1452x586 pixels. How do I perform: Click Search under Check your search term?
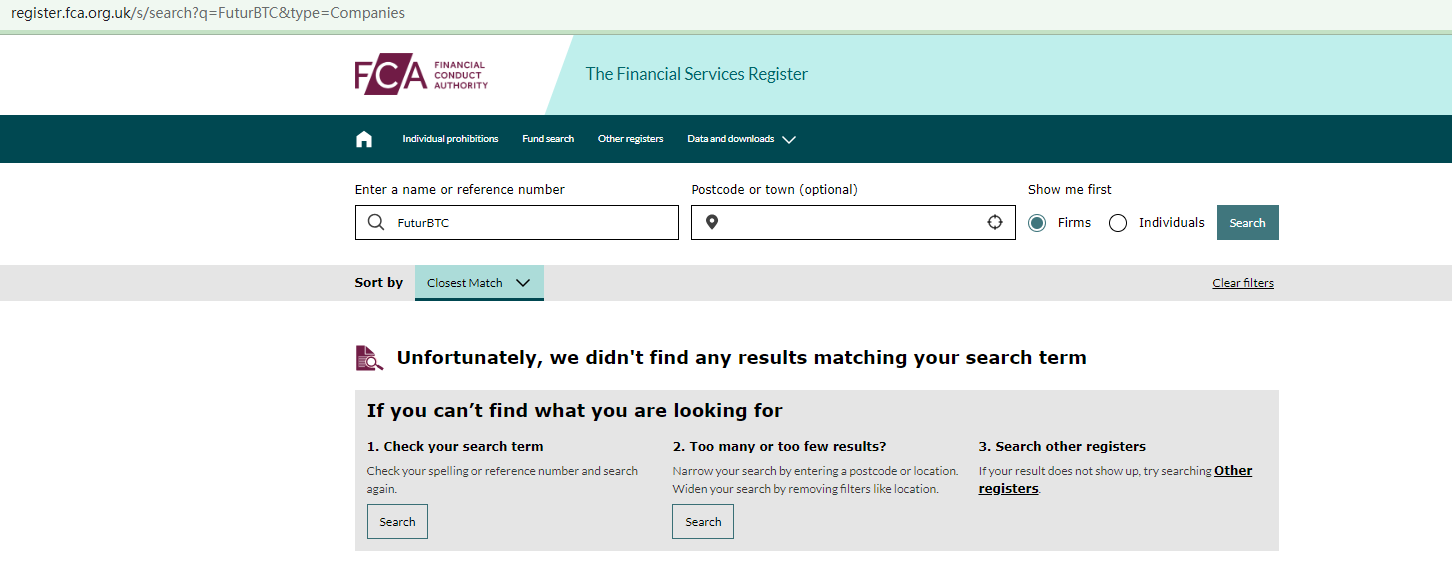click(x=397, y=522)
